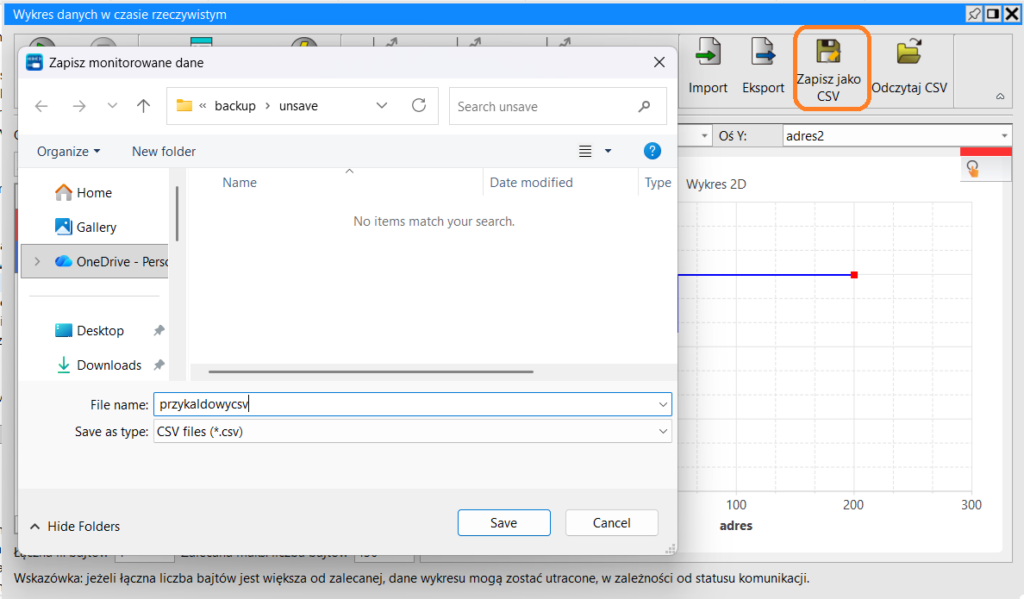Click the Cancel button

611,523
